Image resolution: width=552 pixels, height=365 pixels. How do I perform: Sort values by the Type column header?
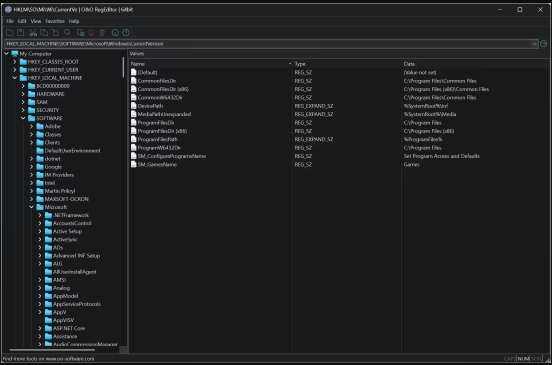[x=347, y=64]
